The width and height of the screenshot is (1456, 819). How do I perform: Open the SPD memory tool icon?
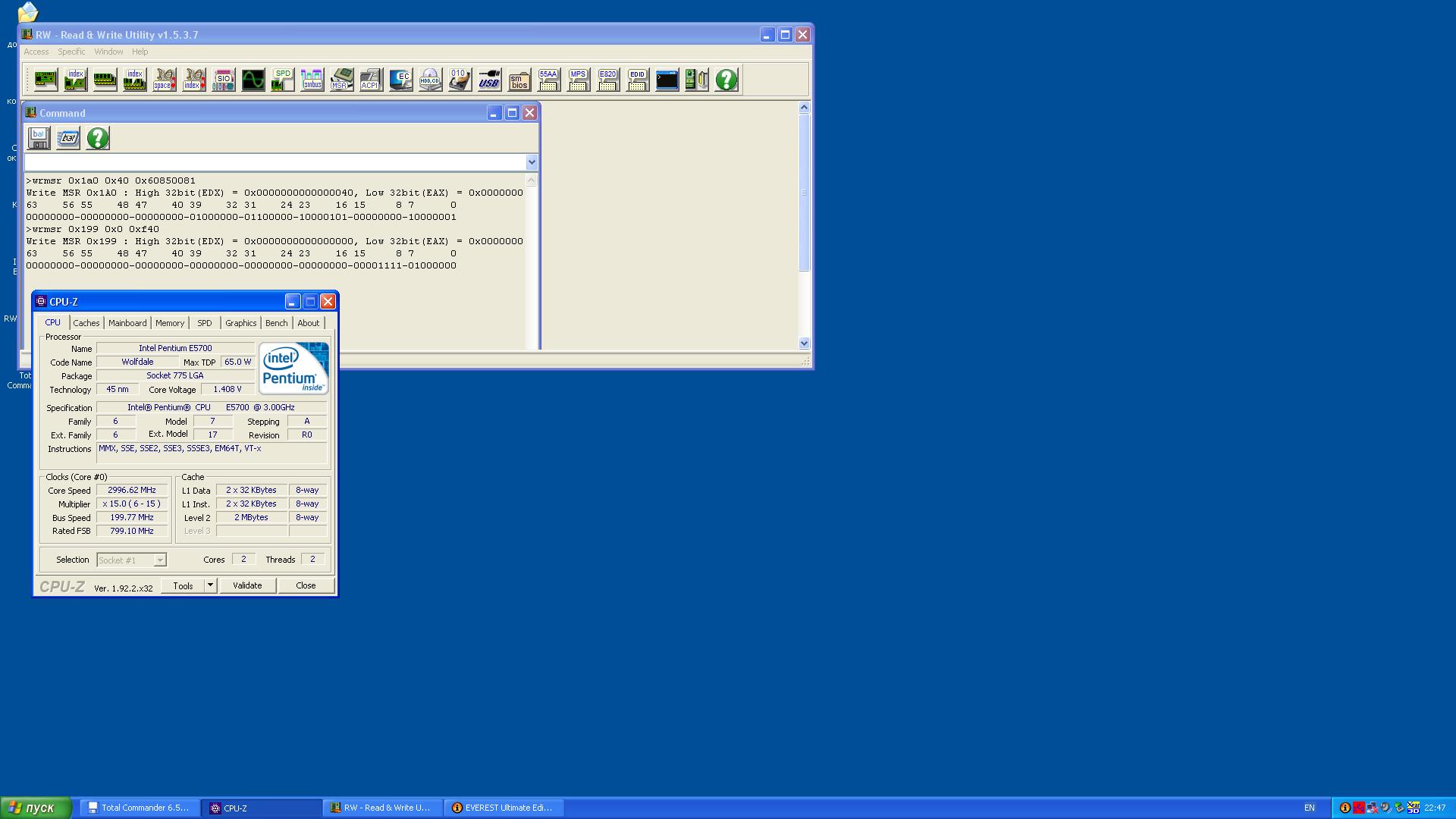282,80
